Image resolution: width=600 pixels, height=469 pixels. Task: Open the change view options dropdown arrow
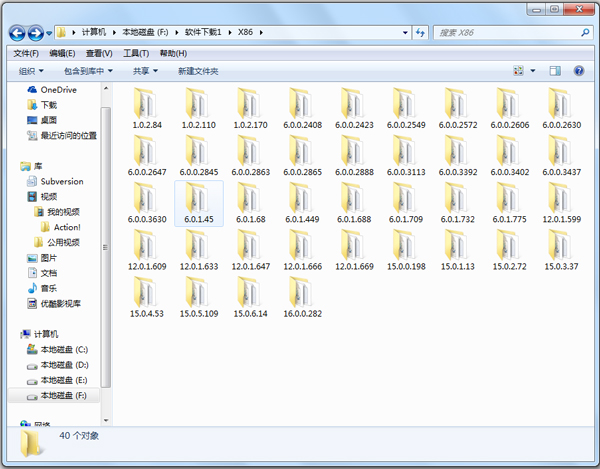click(533, 71)
